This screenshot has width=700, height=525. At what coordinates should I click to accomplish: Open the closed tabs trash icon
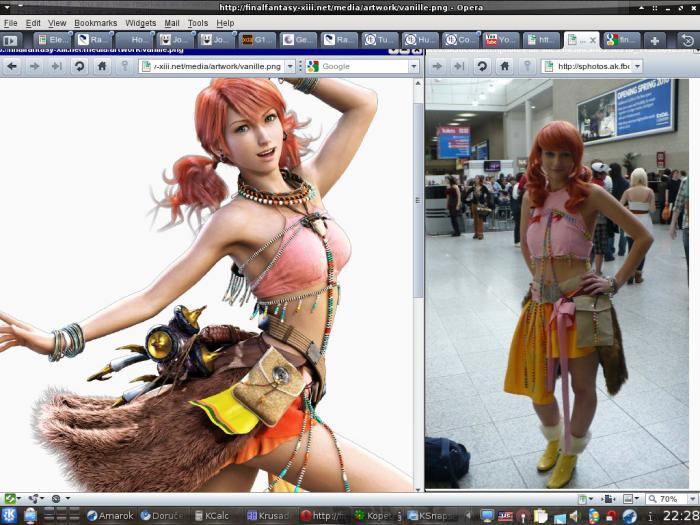(x=688, y=41)
